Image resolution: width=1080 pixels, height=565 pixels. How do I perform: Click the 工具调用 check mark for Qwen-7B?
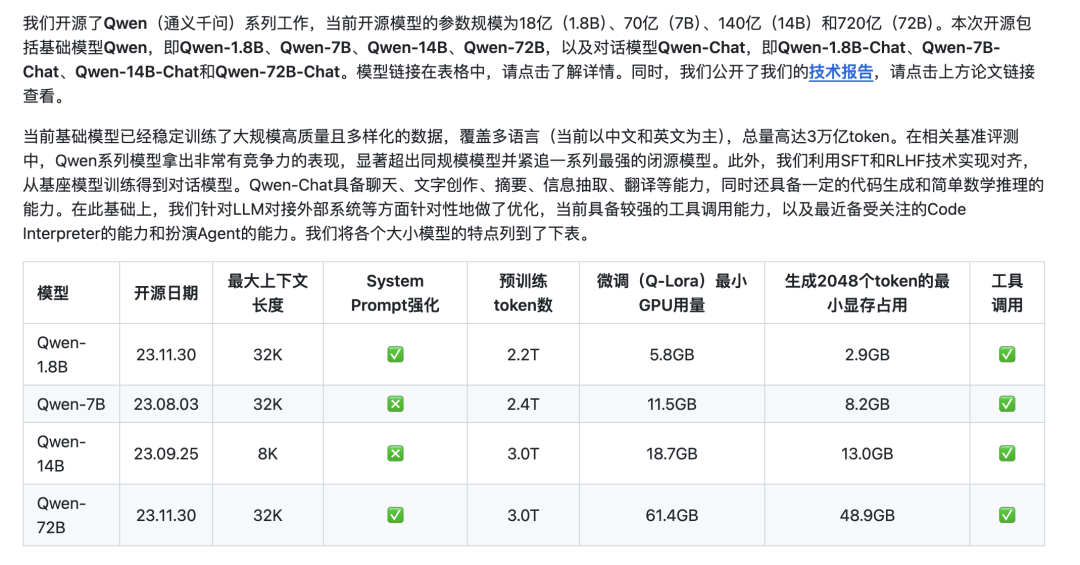1007,404
